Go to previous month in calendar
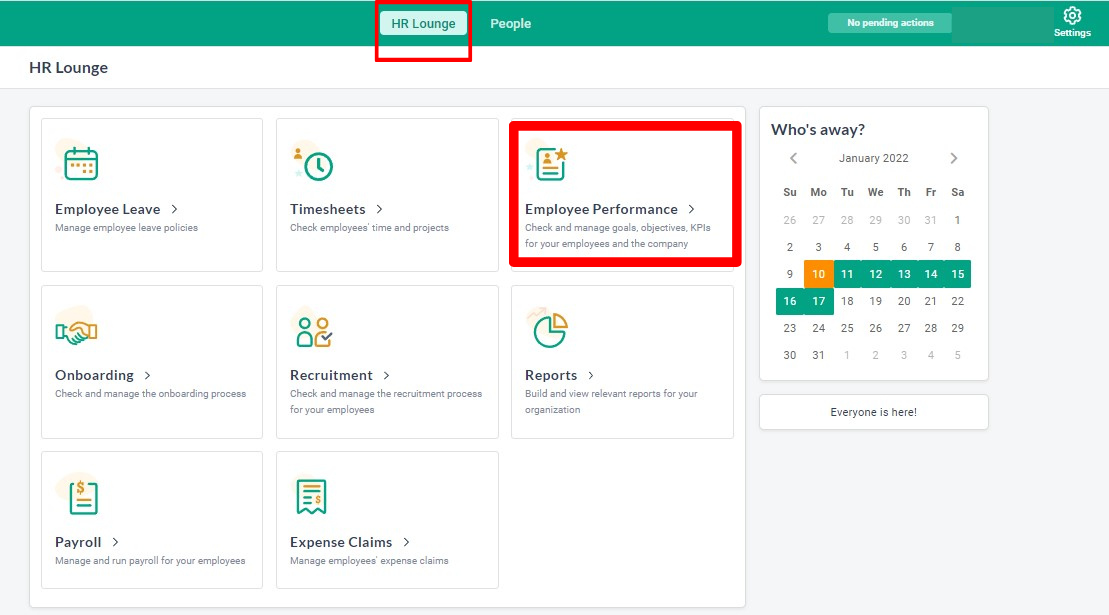The image size is (1109, 615). (794, 158)
